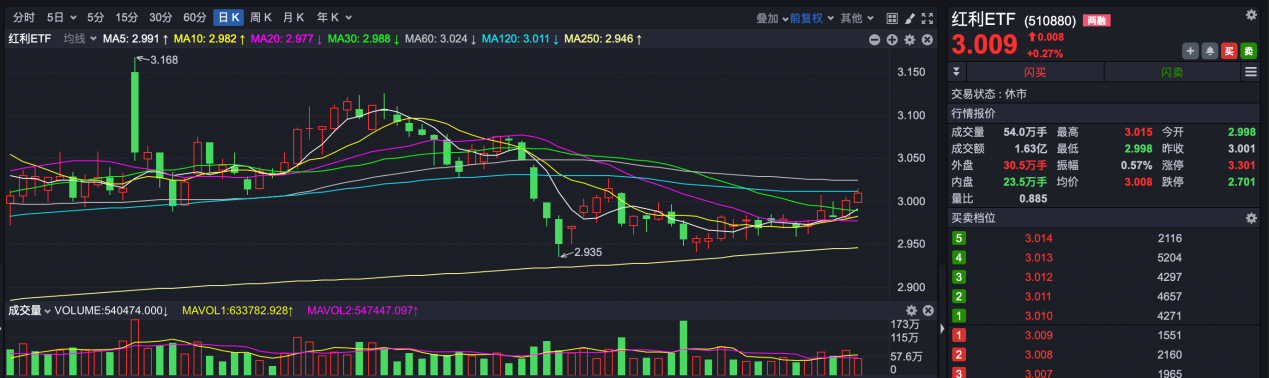Viewport: 1269px width, 378px height.
Task: Open main chart indicator settings gear
Action: point(909,39)
